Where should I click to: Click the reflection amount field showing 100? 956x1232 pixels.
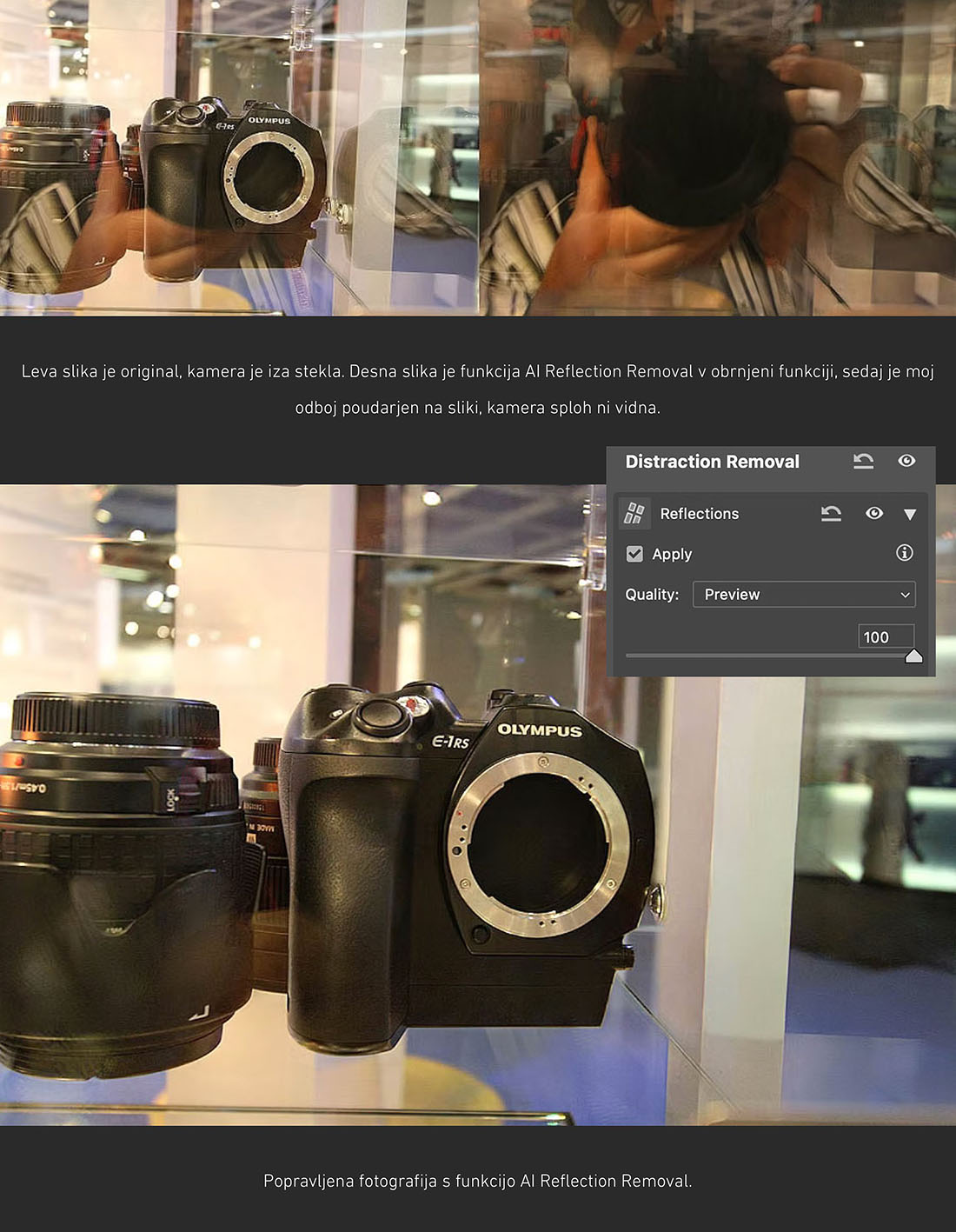tap(885, 637)
